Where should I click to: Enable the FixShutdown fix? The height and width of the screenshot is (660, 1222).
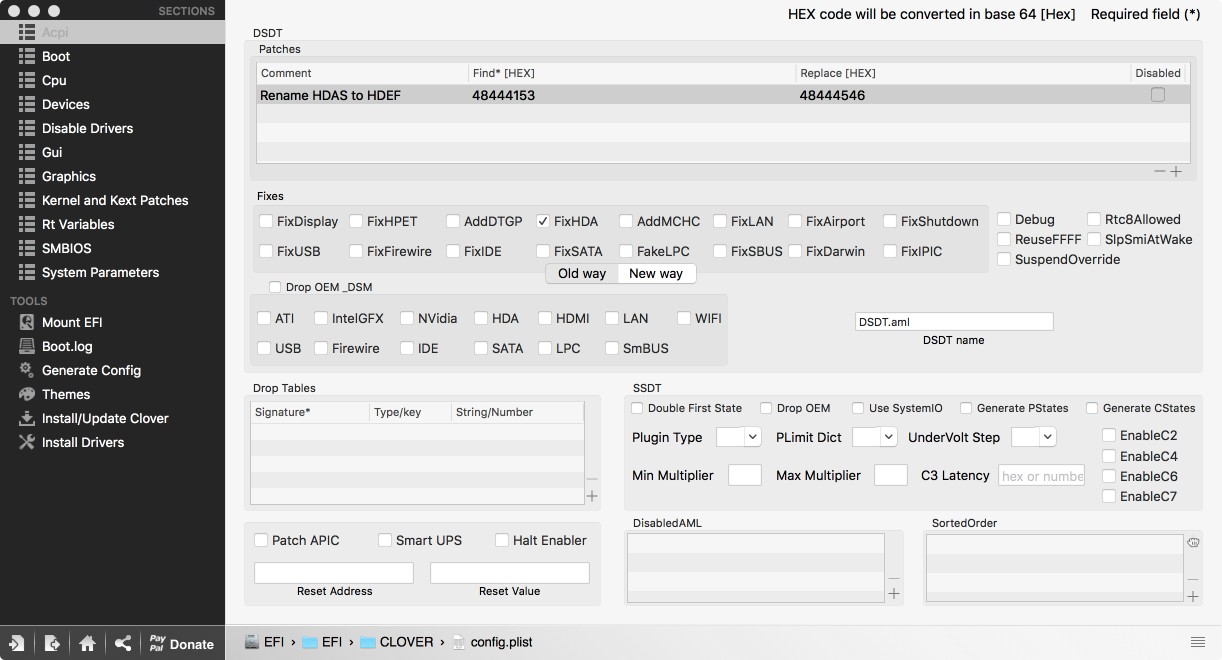pyautogui.click(x=890, y=221)
